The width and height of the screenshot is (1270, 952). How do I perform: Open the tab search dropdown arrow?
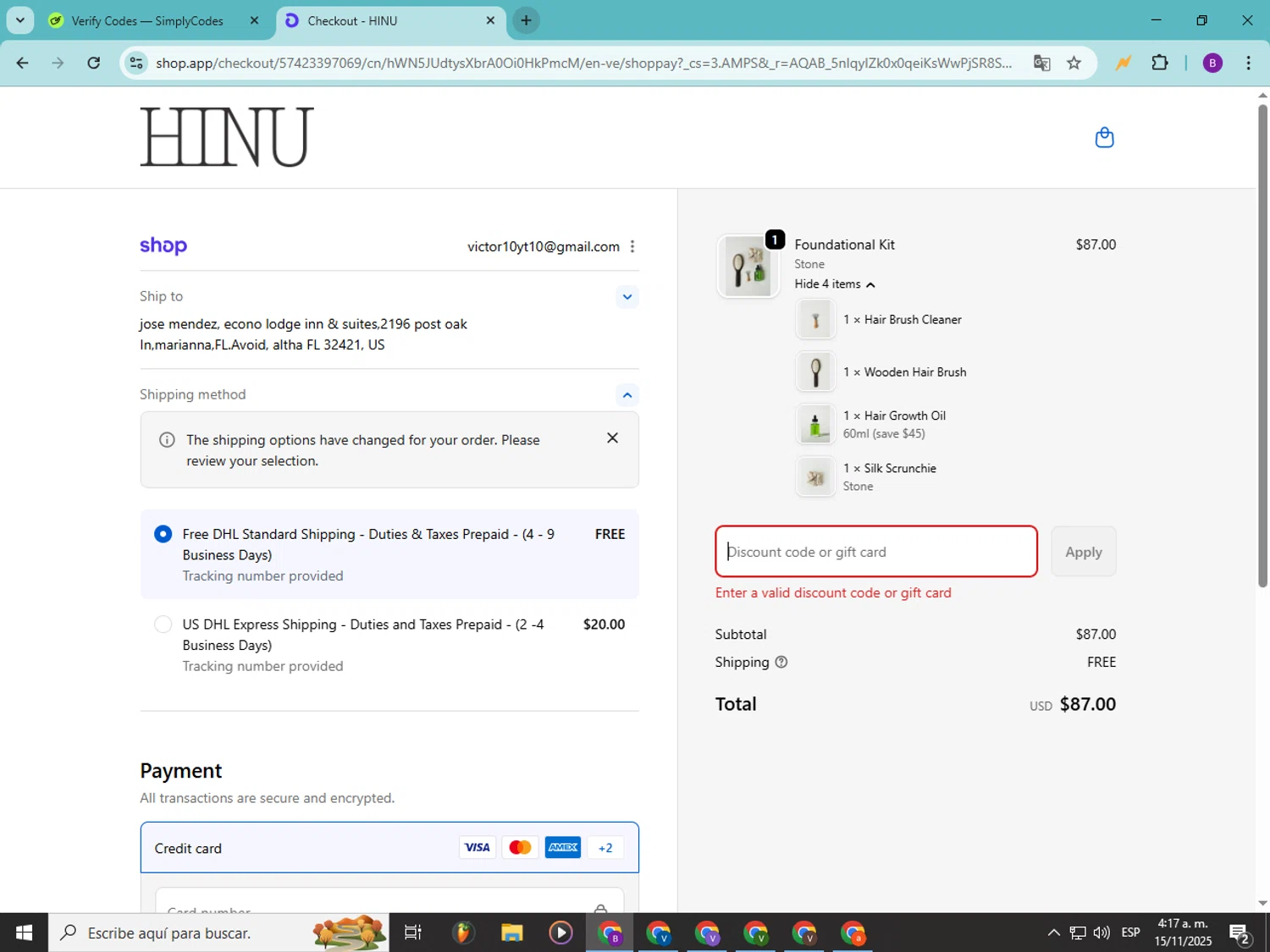click(19, 20)
